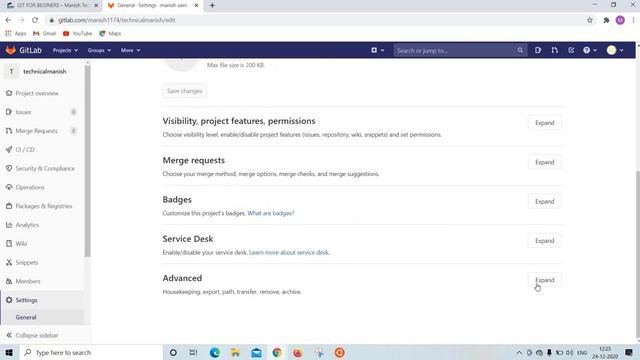
Task: Open the What are badges? link
Action: tap(271, 213)
